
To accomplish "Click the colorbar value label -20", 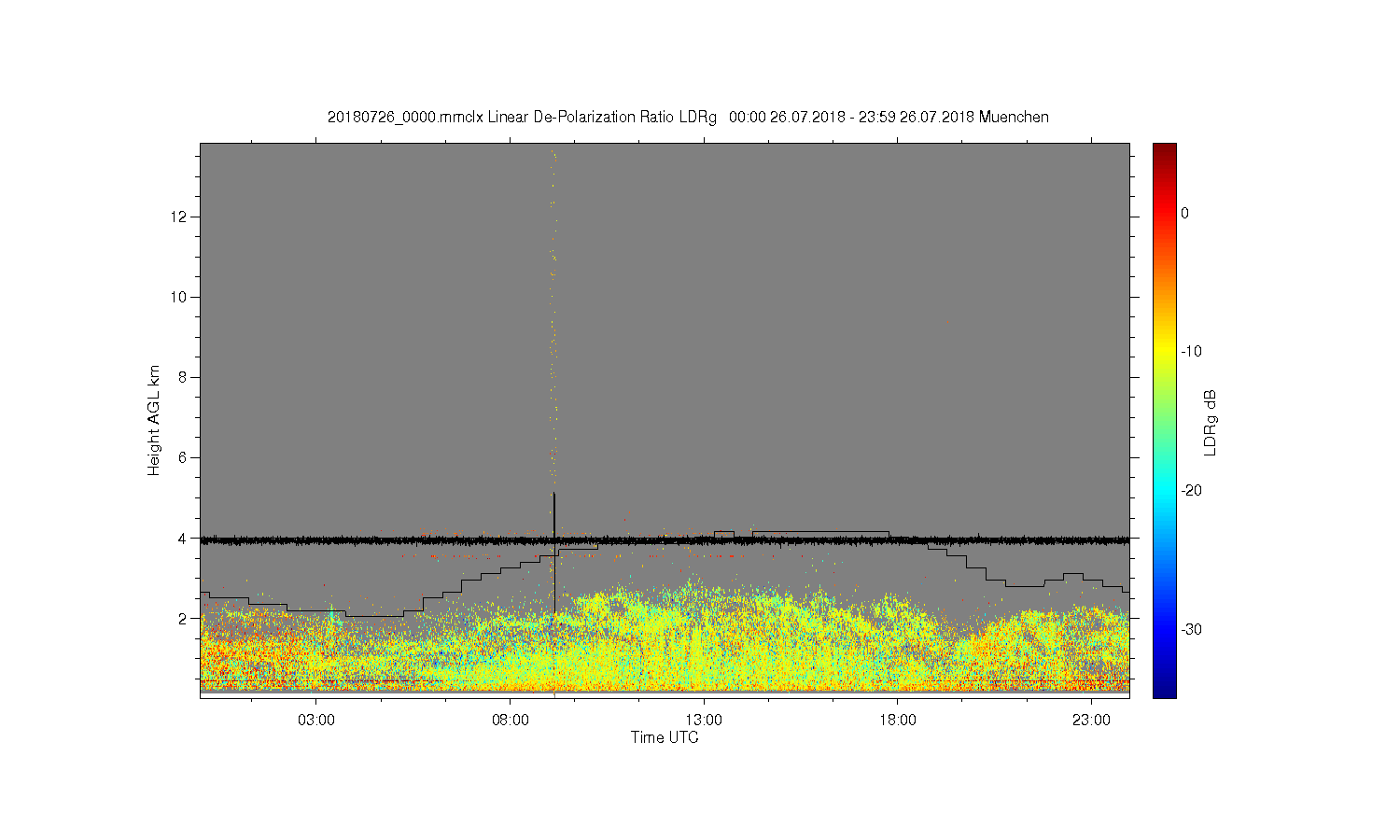I will (1191, 491).
